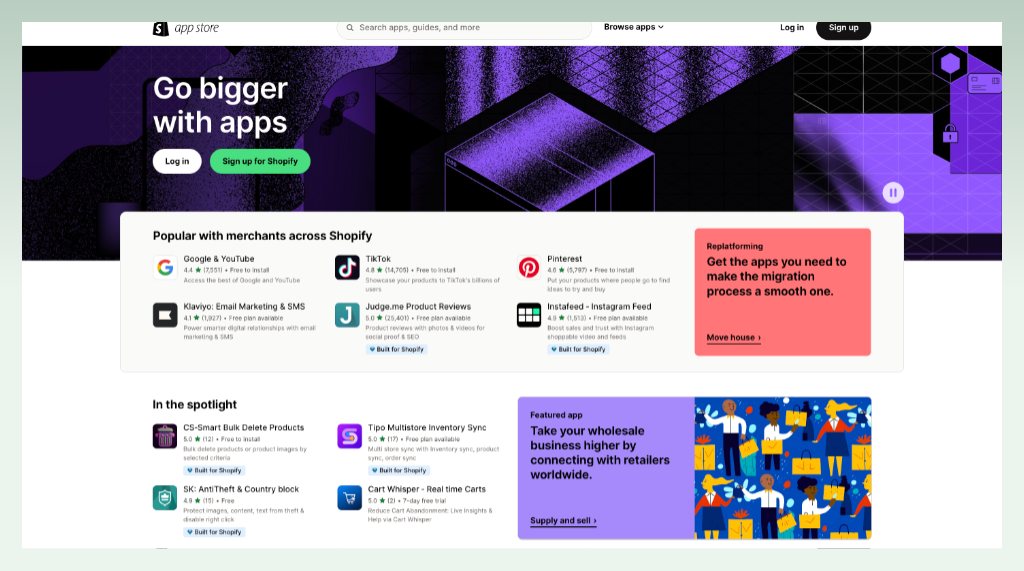Screen dimensions: 1024x571
Task: Click the Move house link
Action: 733,338
